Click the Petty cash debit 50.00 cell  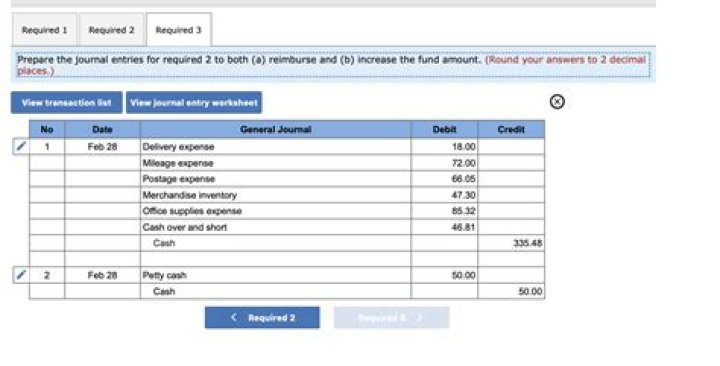(x=444, y=275)
